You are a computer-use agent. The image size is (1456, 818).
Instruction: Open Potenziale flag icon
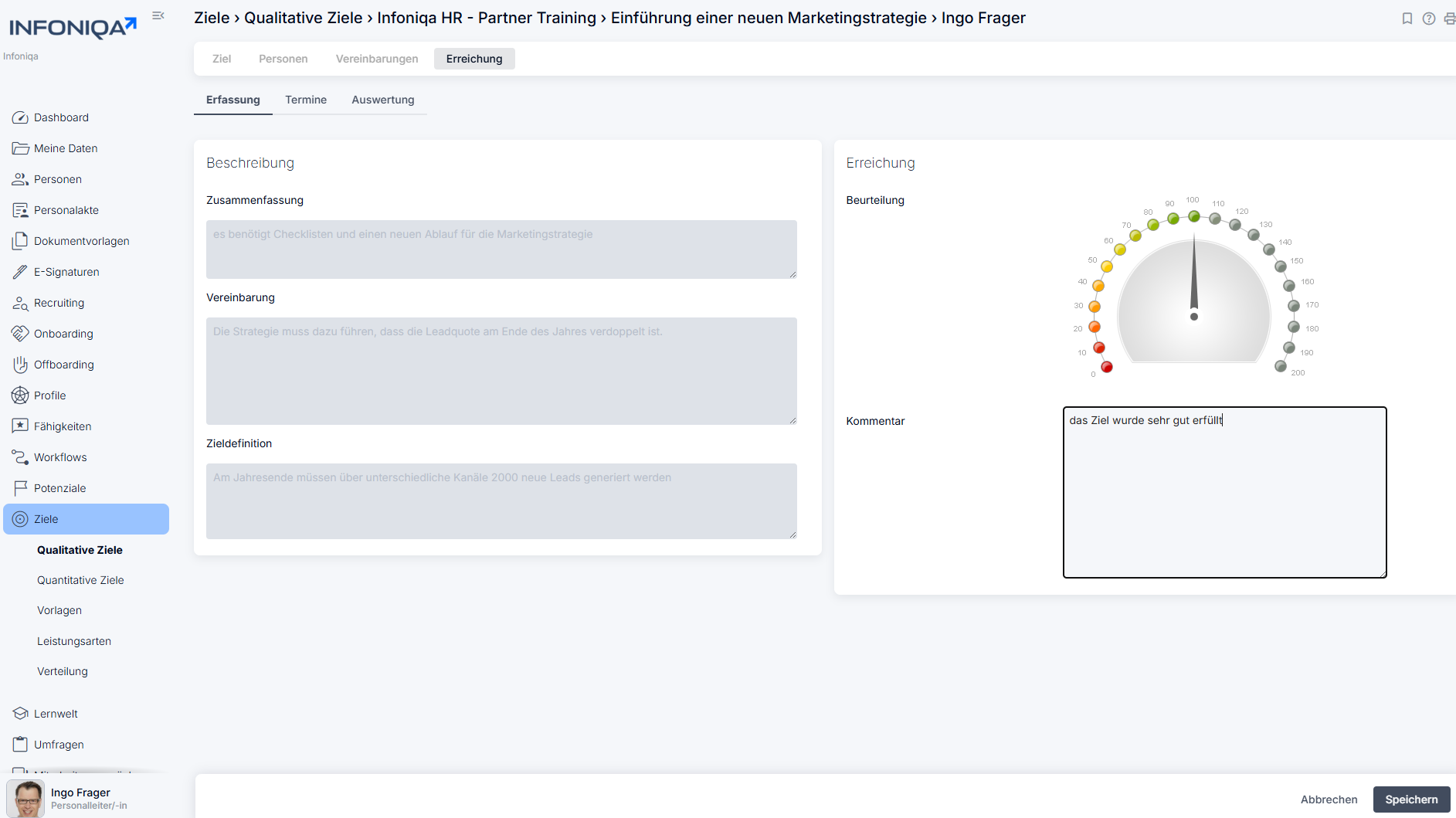coord(20,488)
